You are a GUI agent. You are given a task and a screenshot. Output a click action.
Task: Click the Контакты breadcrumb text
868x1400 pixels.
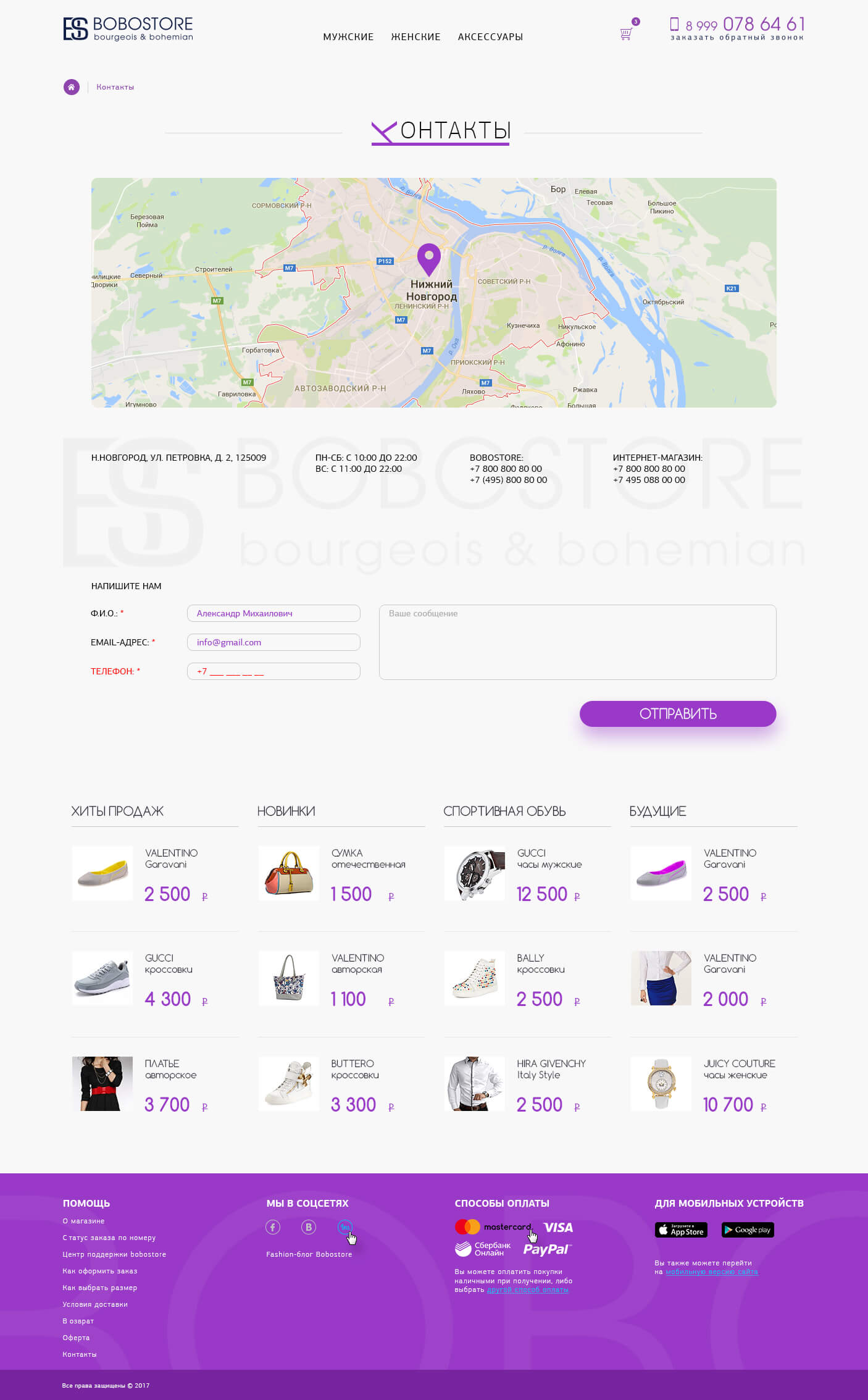(115, 87)
